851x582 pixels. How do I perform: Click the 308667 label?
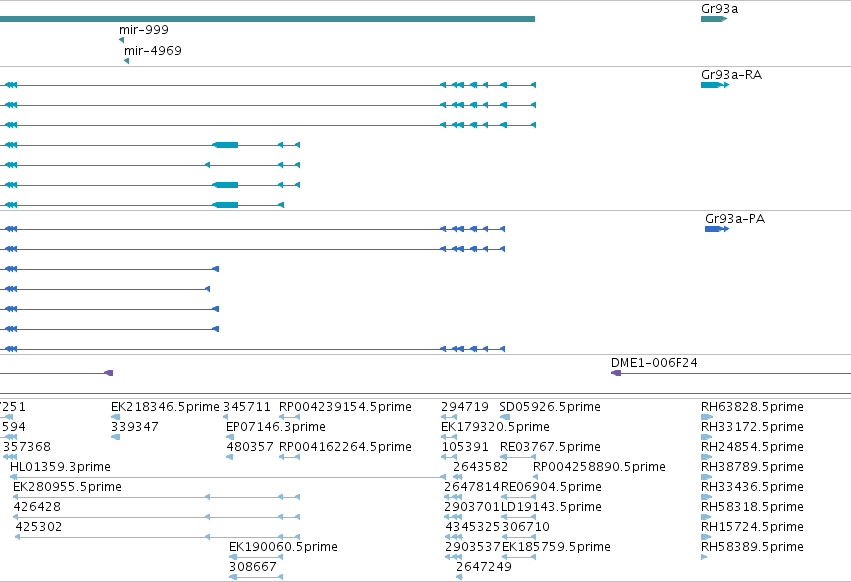pos(253,567)
